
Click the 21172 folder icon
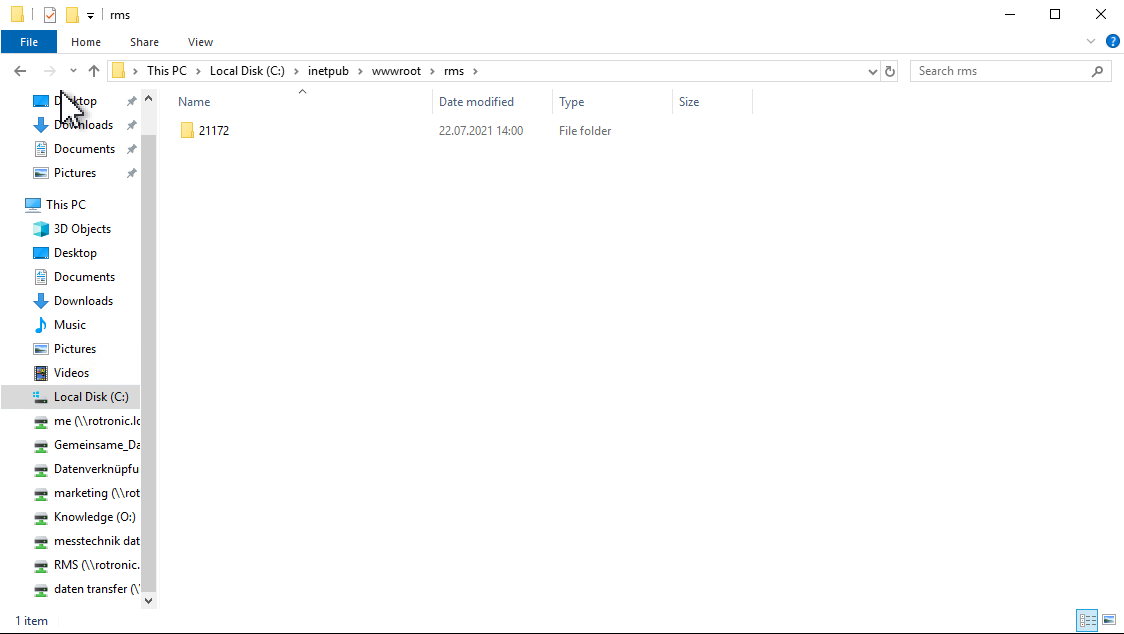coord(187,131)
